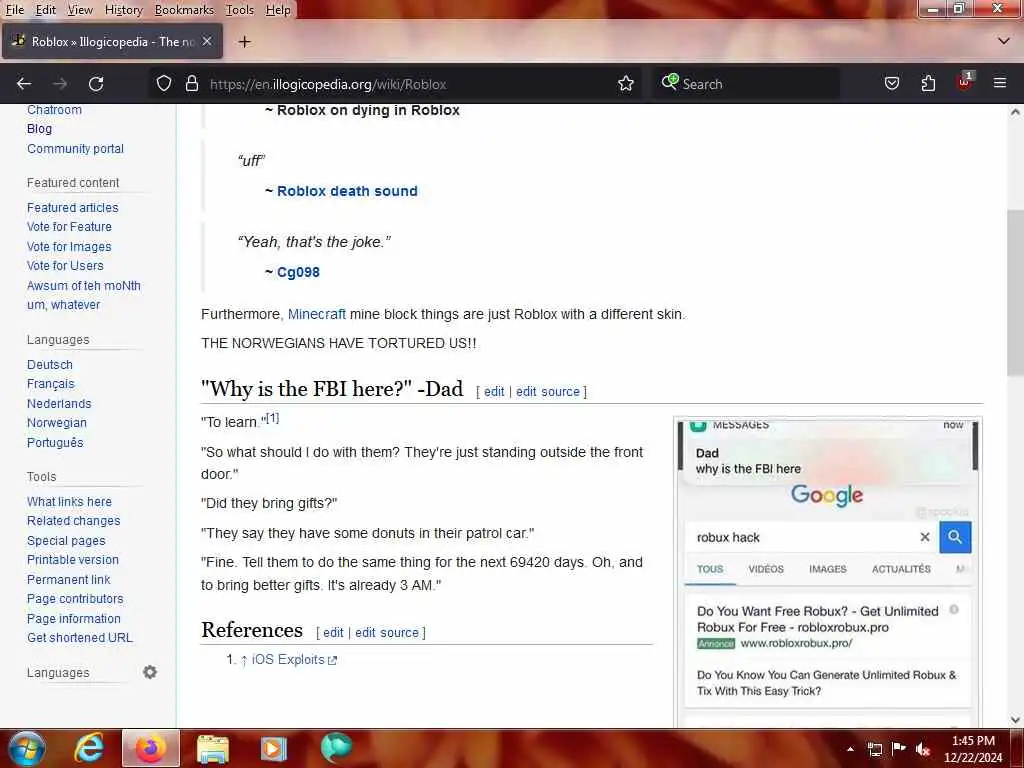Open the green chat app on taskbar
The image size is (1024, 768).
pos(336,748)
